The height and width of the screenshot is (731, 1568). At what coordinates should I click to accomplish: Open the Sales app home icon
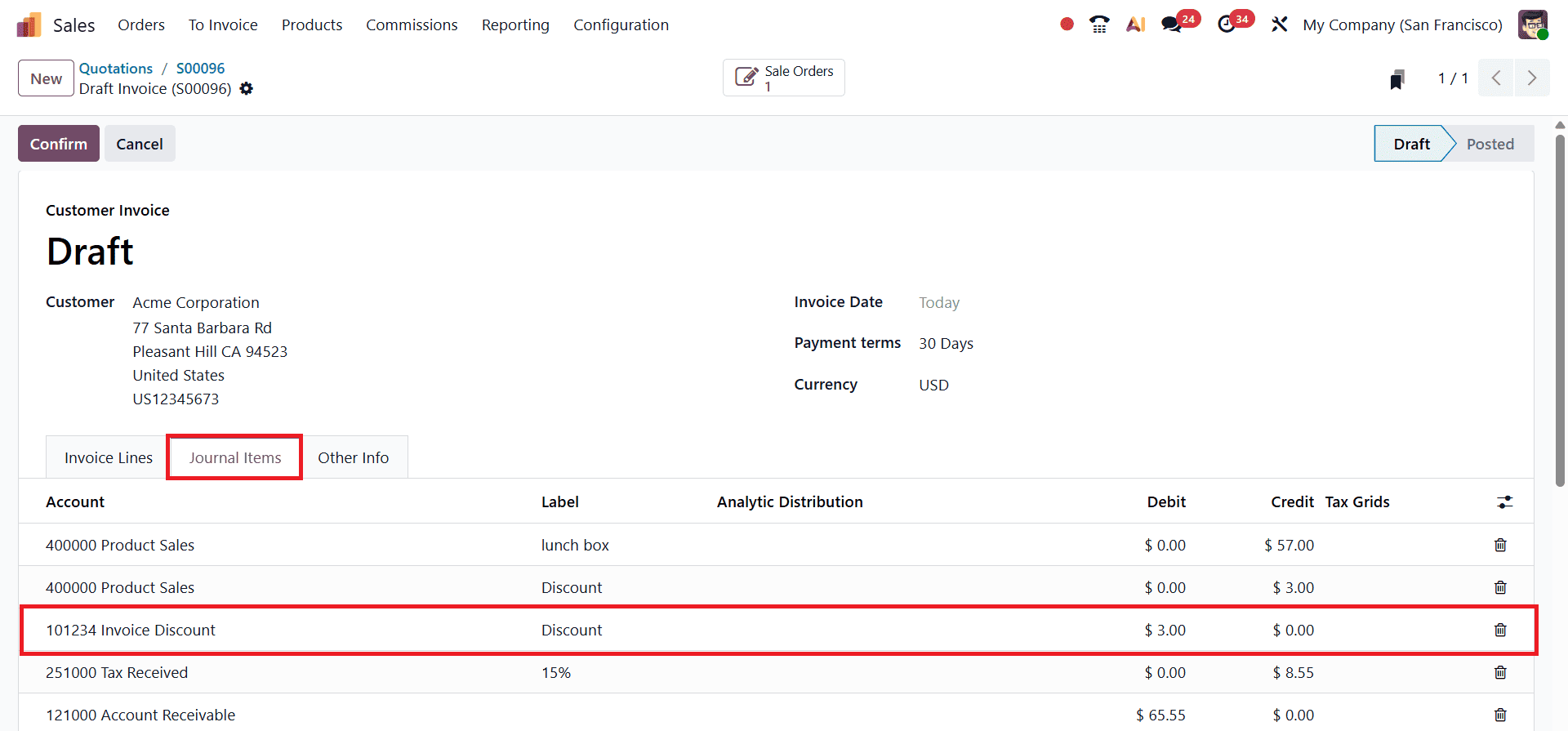click(29, 25)
